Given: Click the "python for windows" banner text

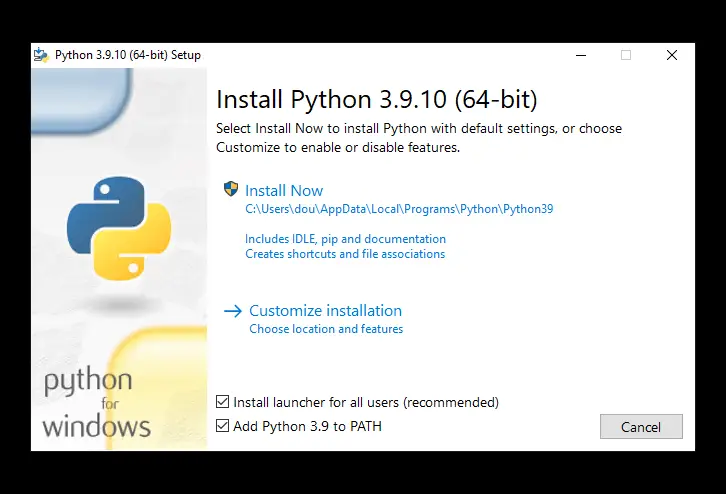Looking at the screenshot, I should click(95, 404).
